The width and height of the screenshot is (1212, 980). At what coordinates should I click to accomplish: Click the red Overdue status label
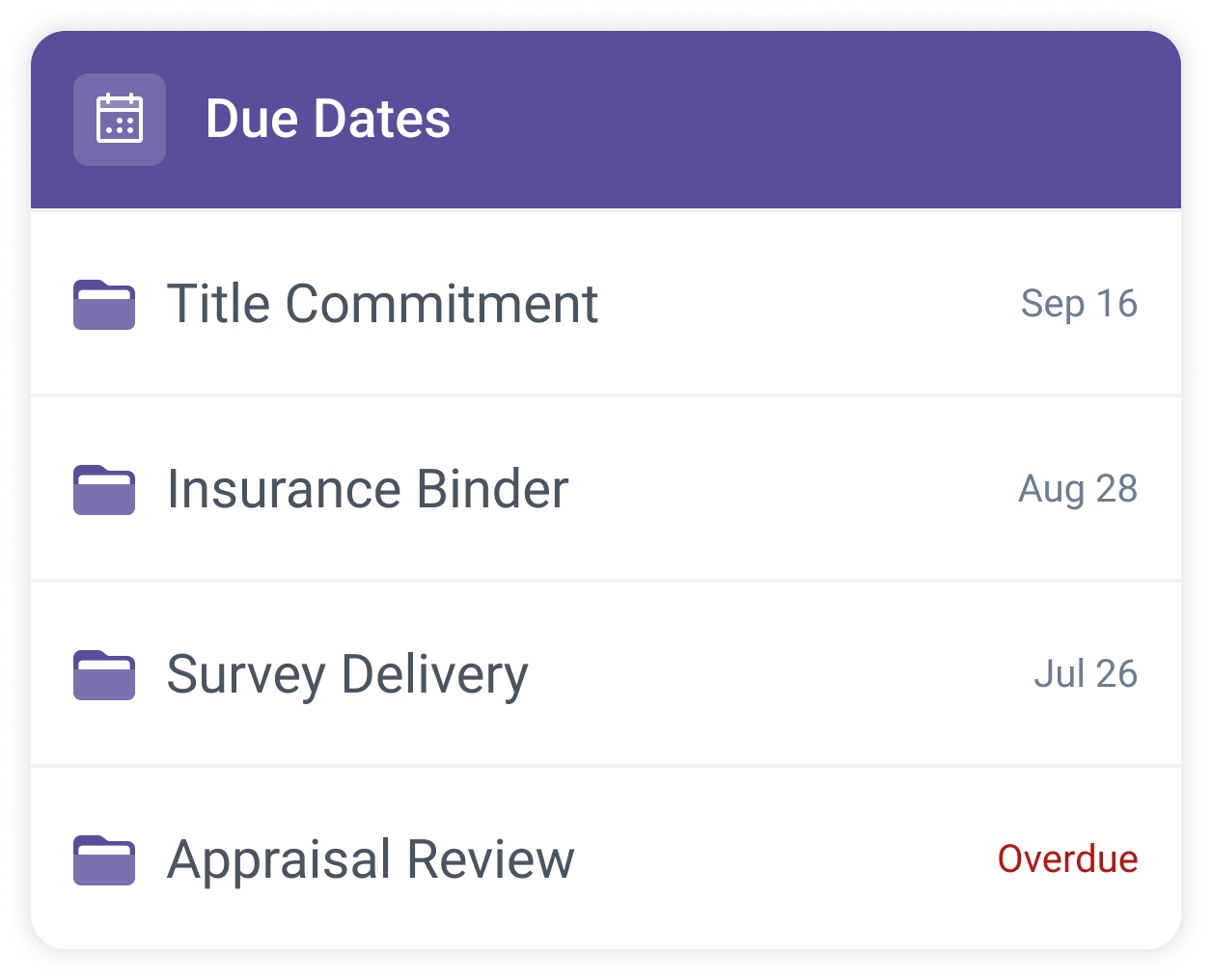pos(1067,858)
